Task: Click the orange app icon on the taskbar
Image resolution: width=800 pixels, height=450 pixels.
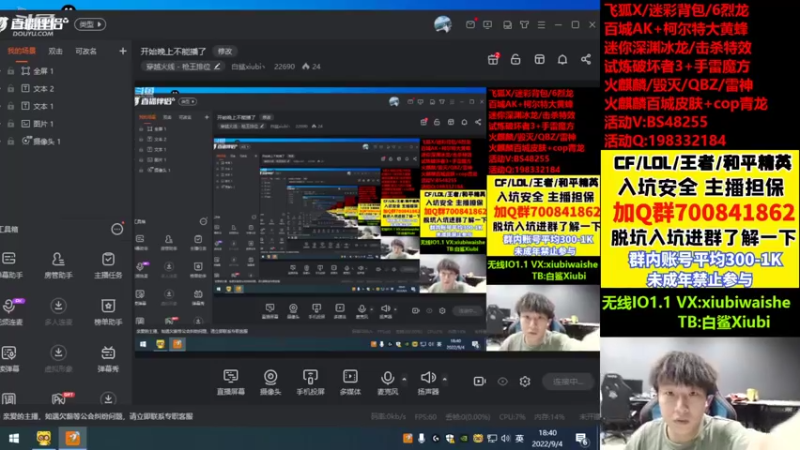Action: click(72, 438)
